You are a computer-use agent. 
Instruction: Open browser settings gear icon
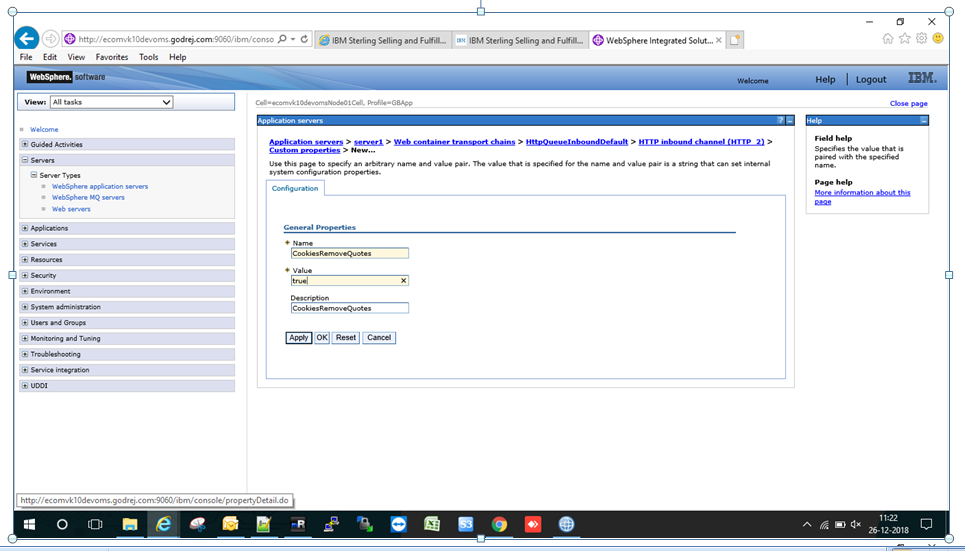(x=921, y=39)
